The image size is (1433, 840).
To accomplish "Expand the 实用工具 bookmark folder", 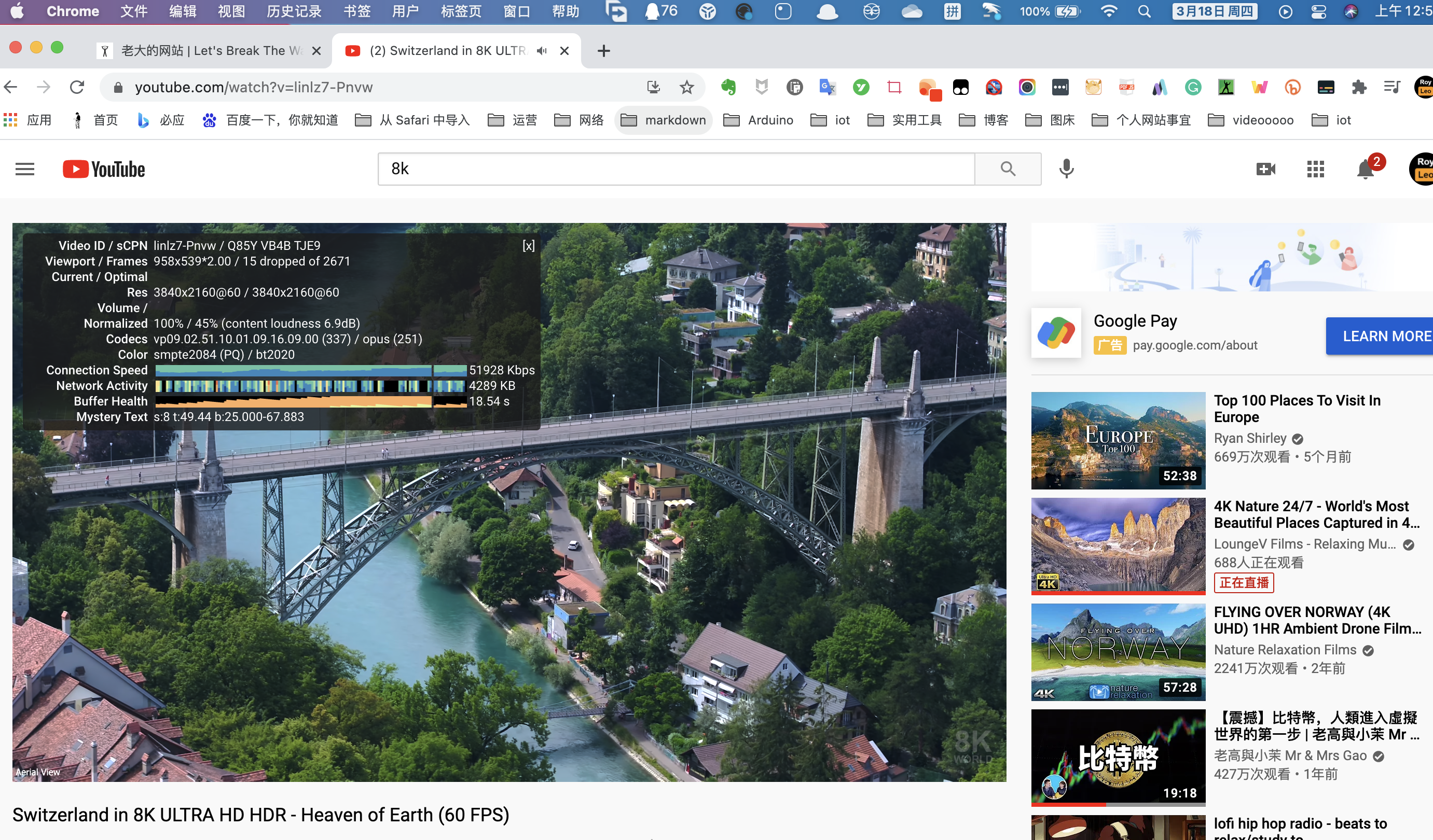I will pyautogui.click(x=904, y=120).
